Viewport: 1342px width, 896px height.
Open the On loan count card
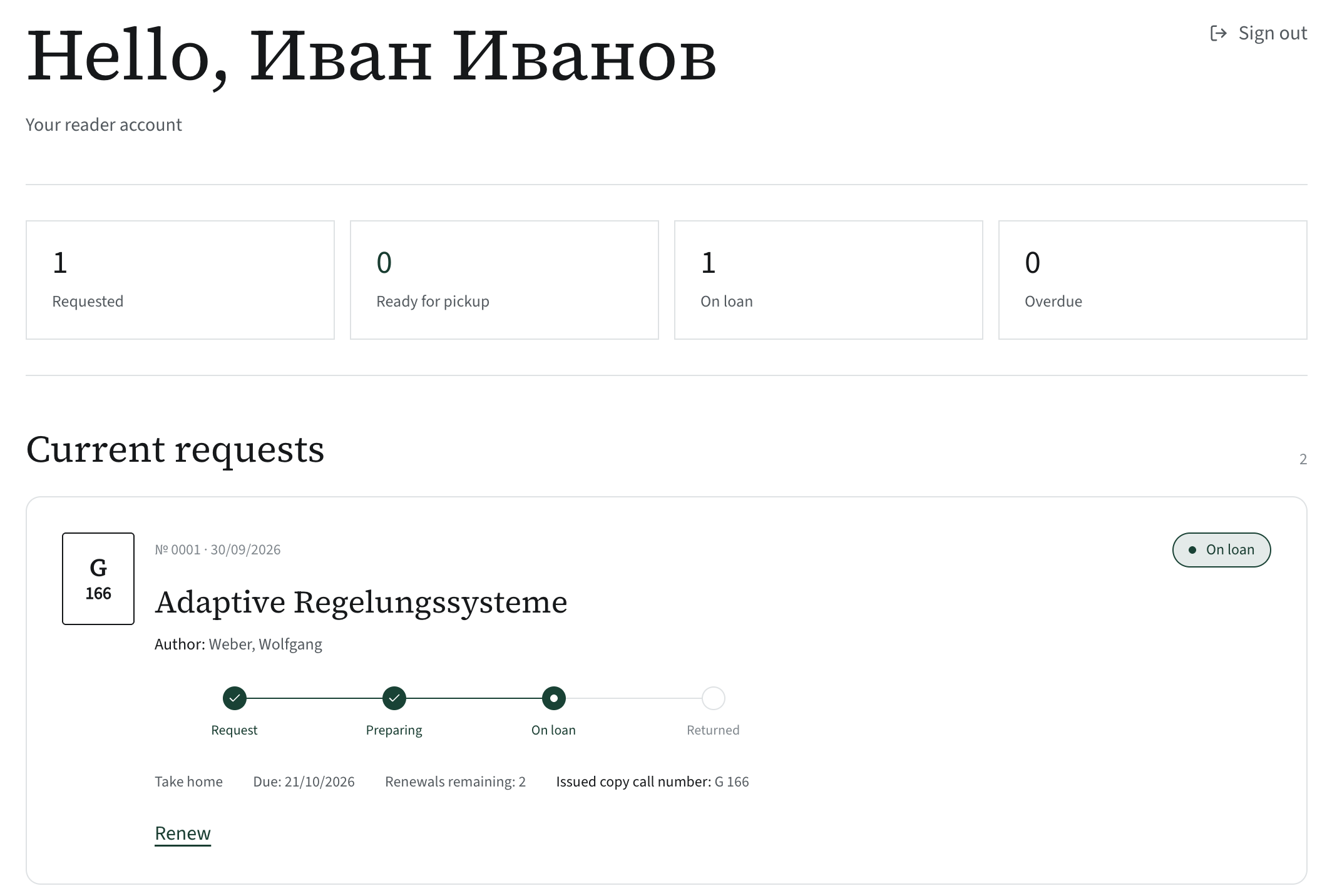tap(829, 280)
